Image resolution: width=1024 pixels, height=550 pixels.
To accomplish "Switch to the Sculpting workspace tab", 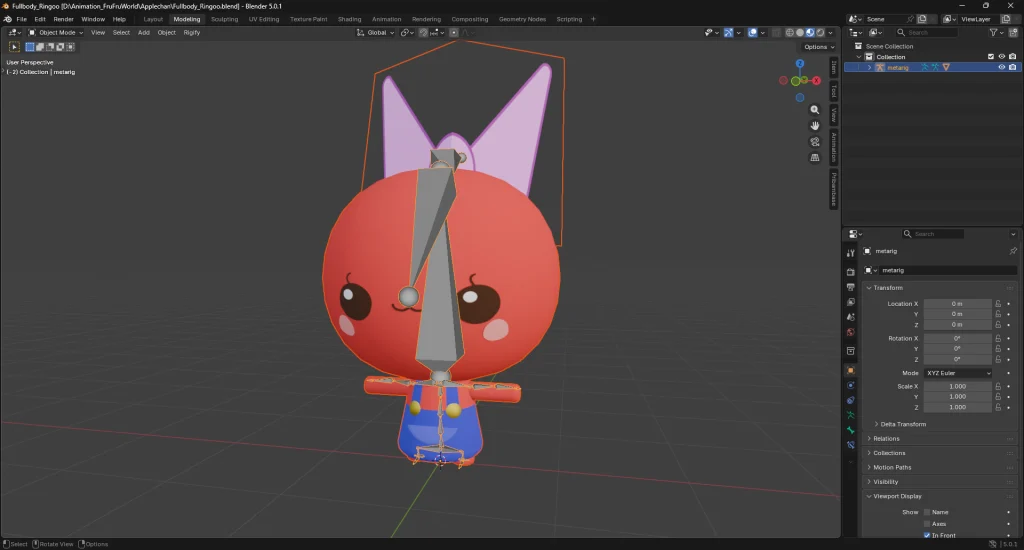I will pos(225,19).
